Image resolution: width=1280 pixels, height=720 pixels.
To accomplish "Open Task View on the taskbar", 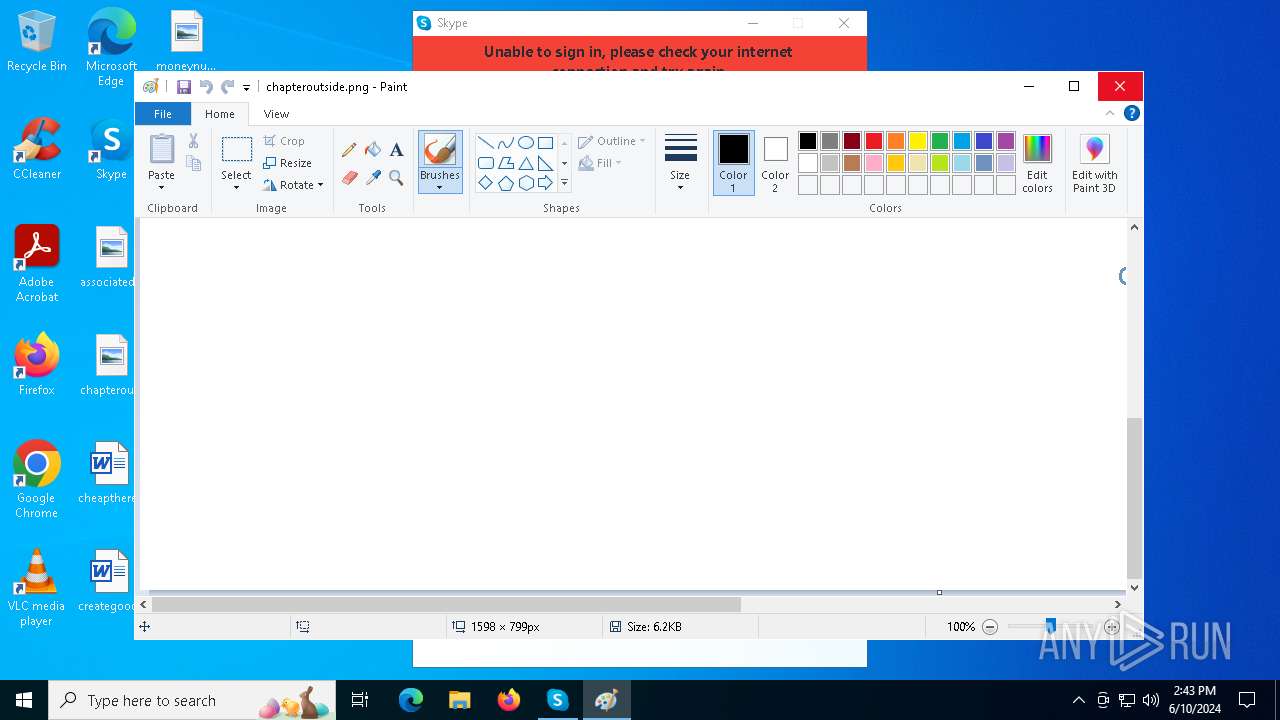I will [x=360, y=700].
